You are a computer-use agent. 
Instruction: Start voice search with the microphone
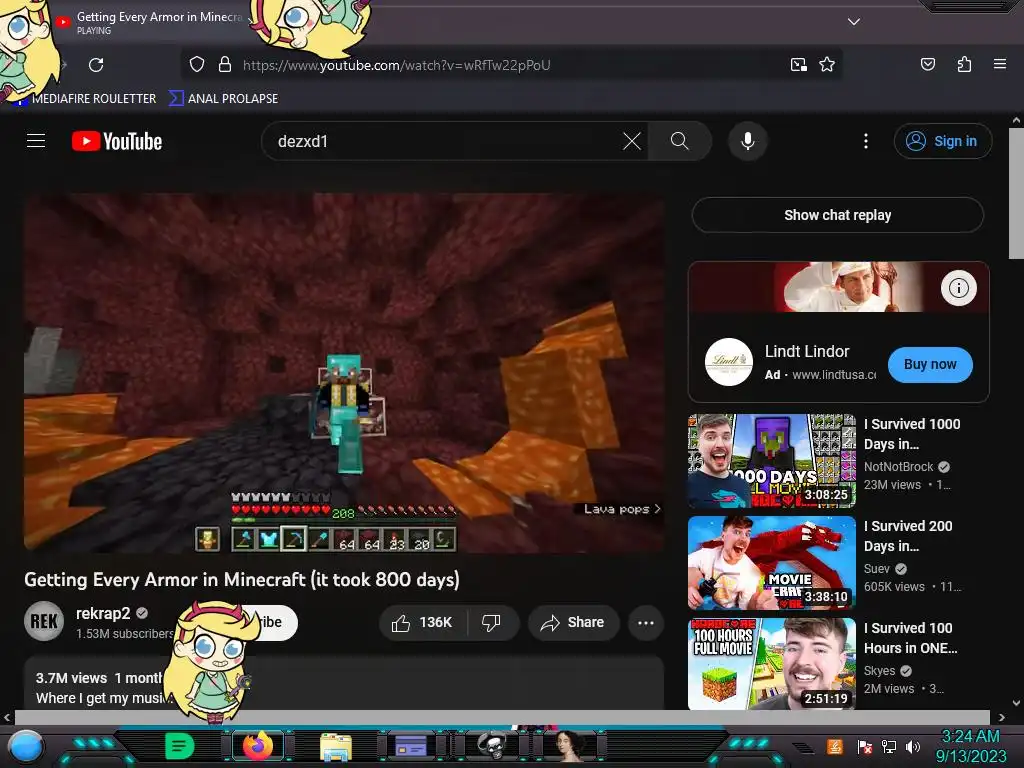coord(748,141)
